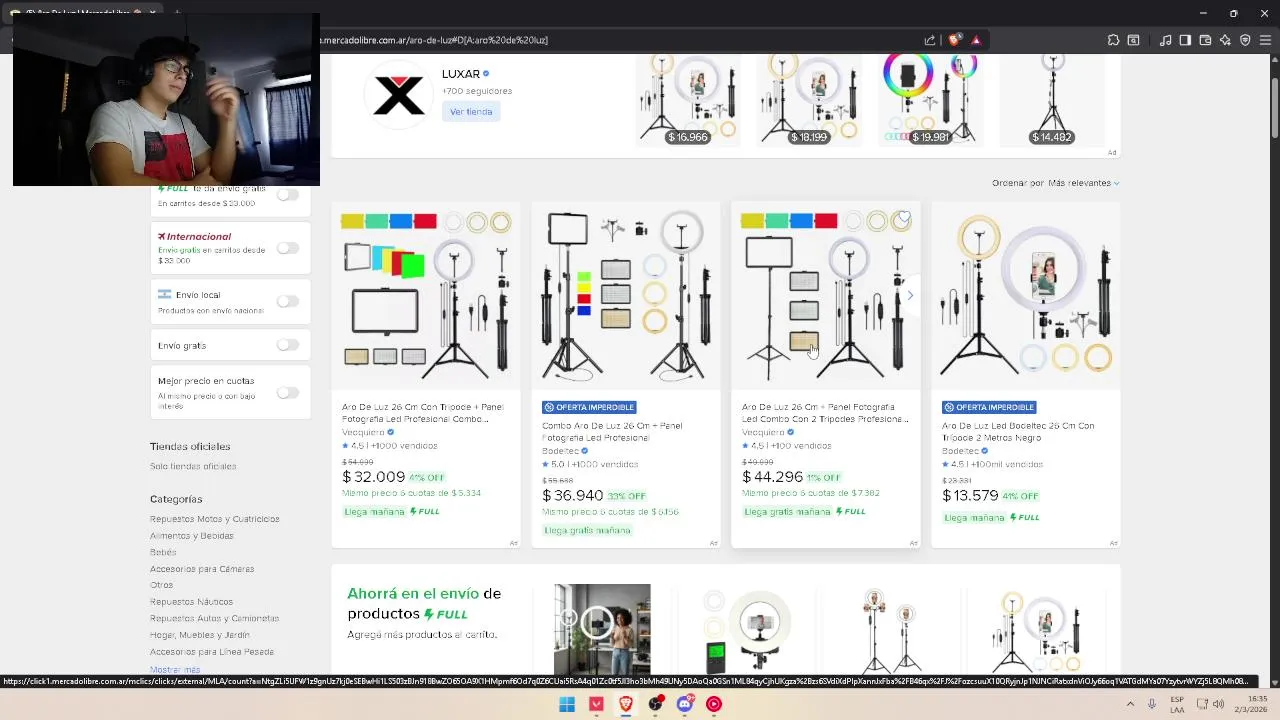
Task: Open the Brave Rewards triangle icon
Action: 976,40
